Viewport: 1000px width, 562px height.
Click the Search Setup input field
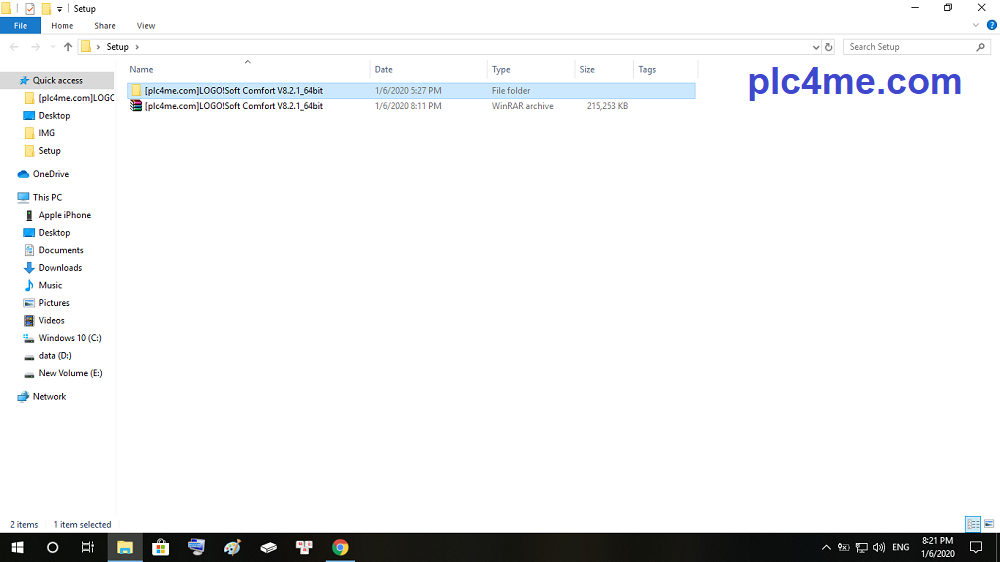coord(908,47)
